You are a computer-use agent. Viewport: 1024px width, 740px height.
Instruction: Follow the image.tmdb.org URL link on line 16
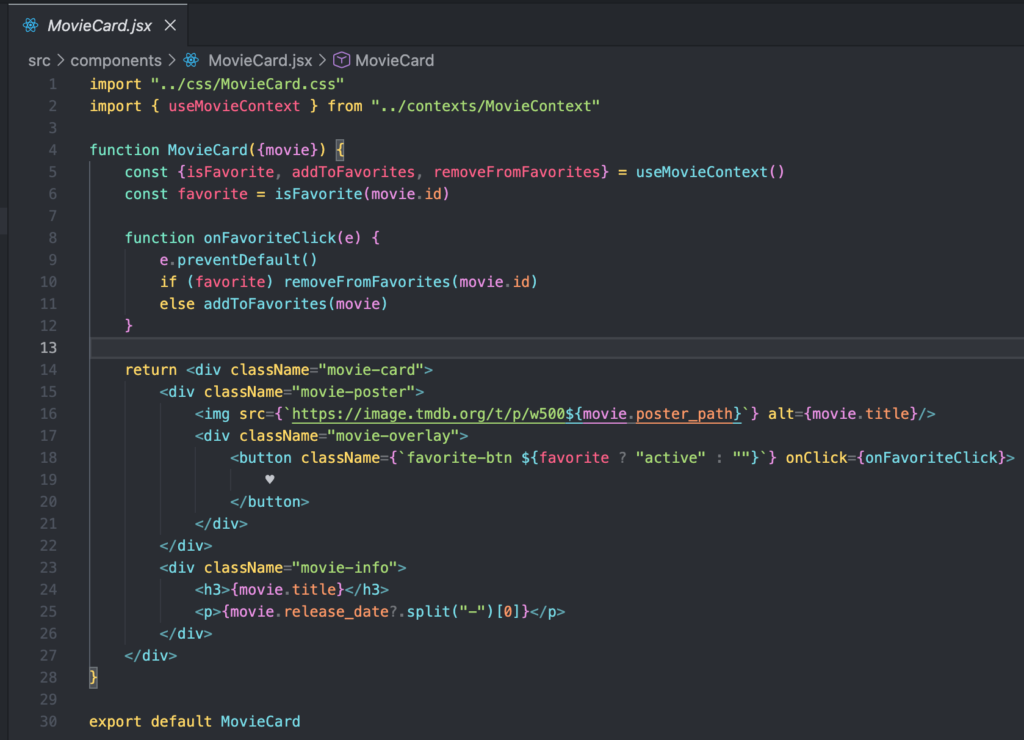[x=413, y=413]
